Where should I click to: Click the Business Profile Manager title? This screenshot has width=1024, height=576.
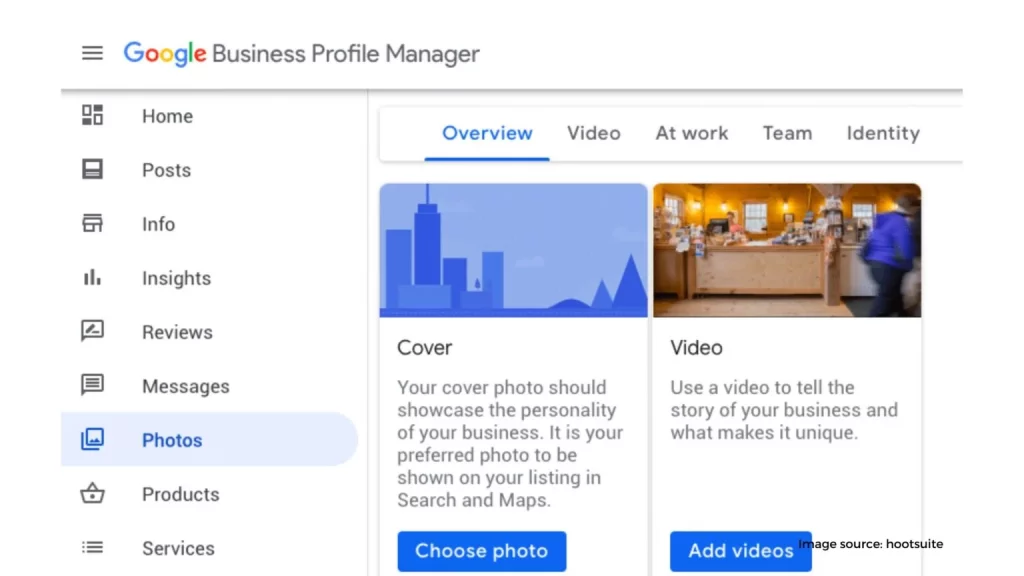[345, 54]
